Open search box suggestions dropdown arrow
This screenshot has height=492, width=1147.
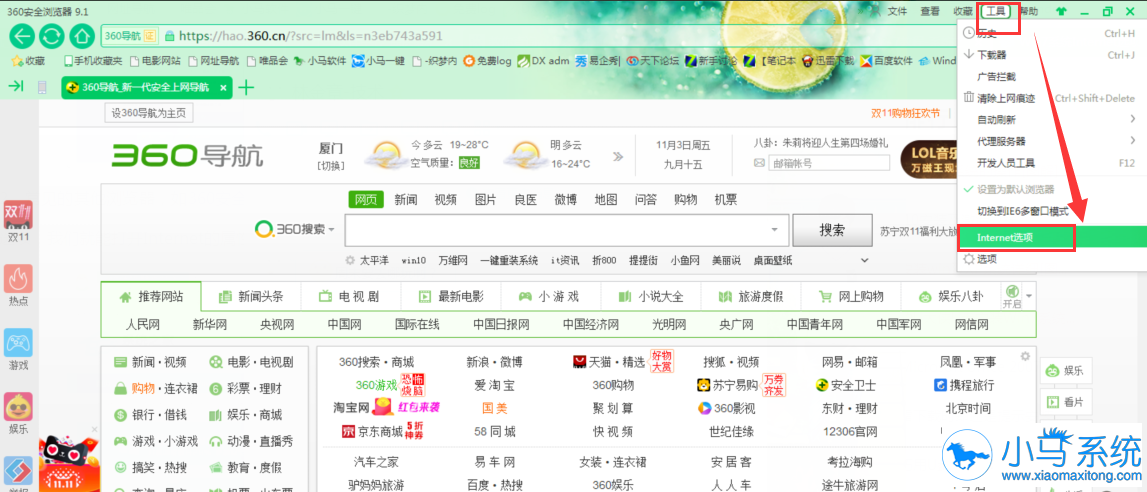pyautogui.click(x=775, y=230)
